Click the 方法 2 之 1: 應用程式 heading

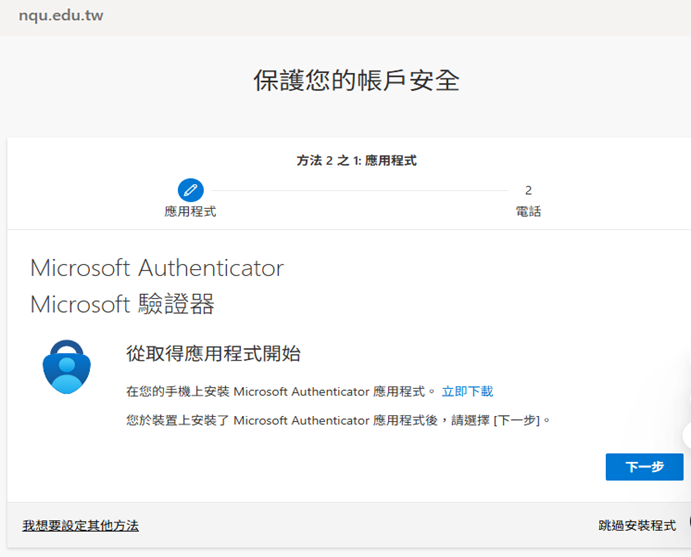click(x=356, y=160)
